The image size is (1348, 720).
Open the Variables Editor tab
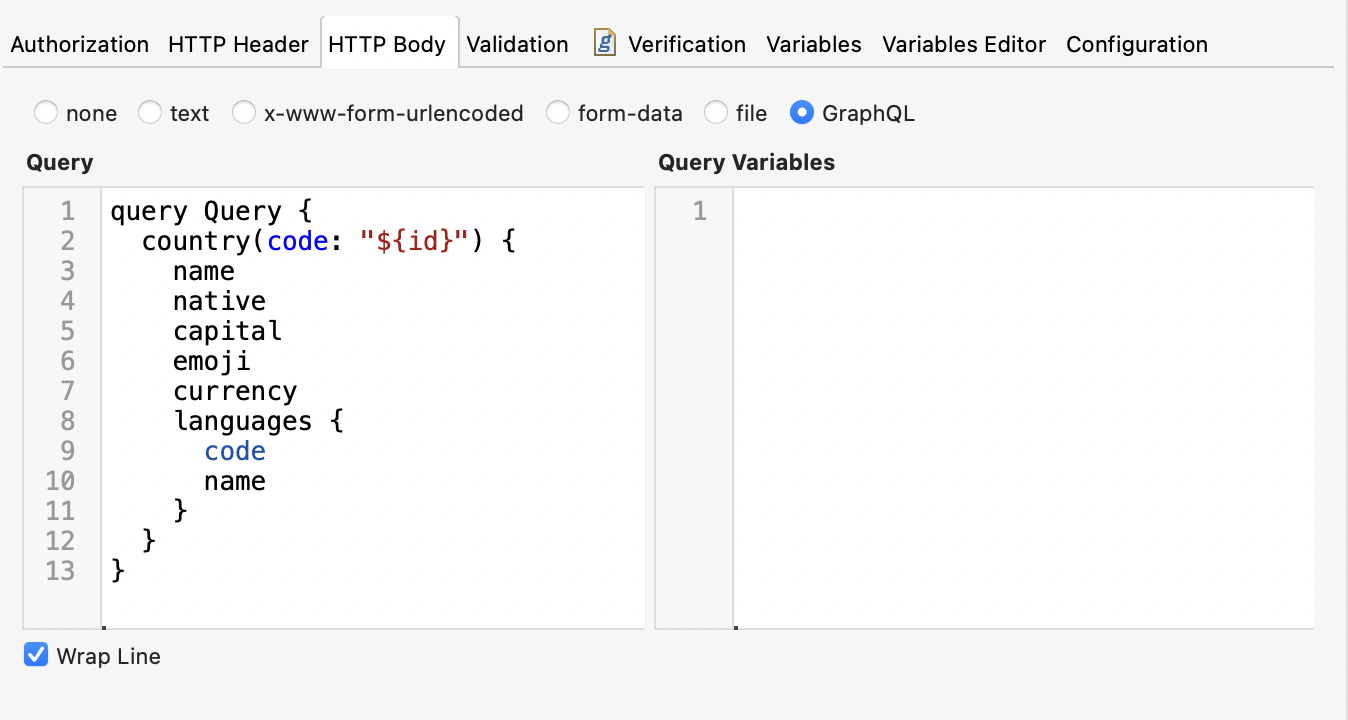click(963, 44)
